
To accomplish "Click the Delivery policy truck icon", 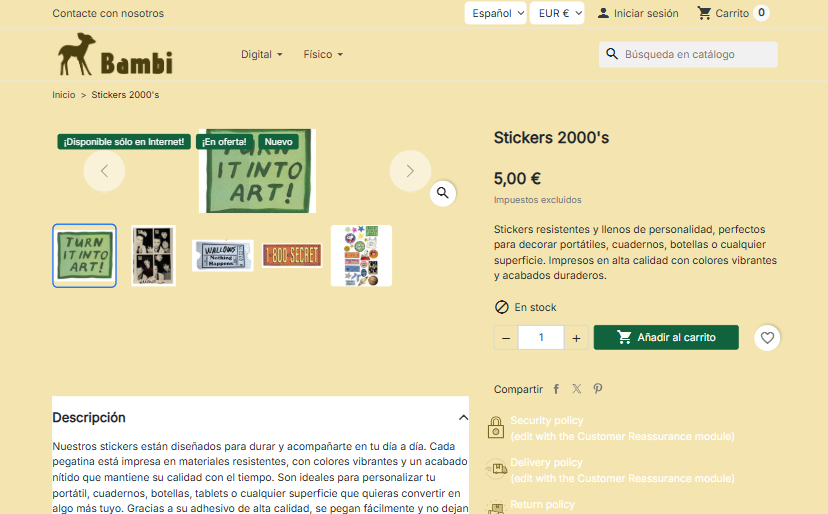I will coord(496,469).
